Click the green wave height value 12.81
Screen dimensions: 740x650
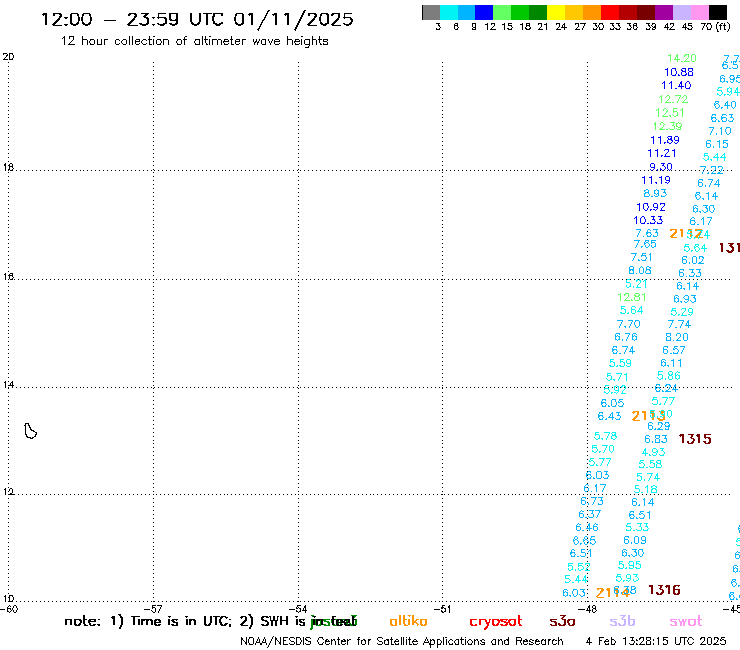631,297
